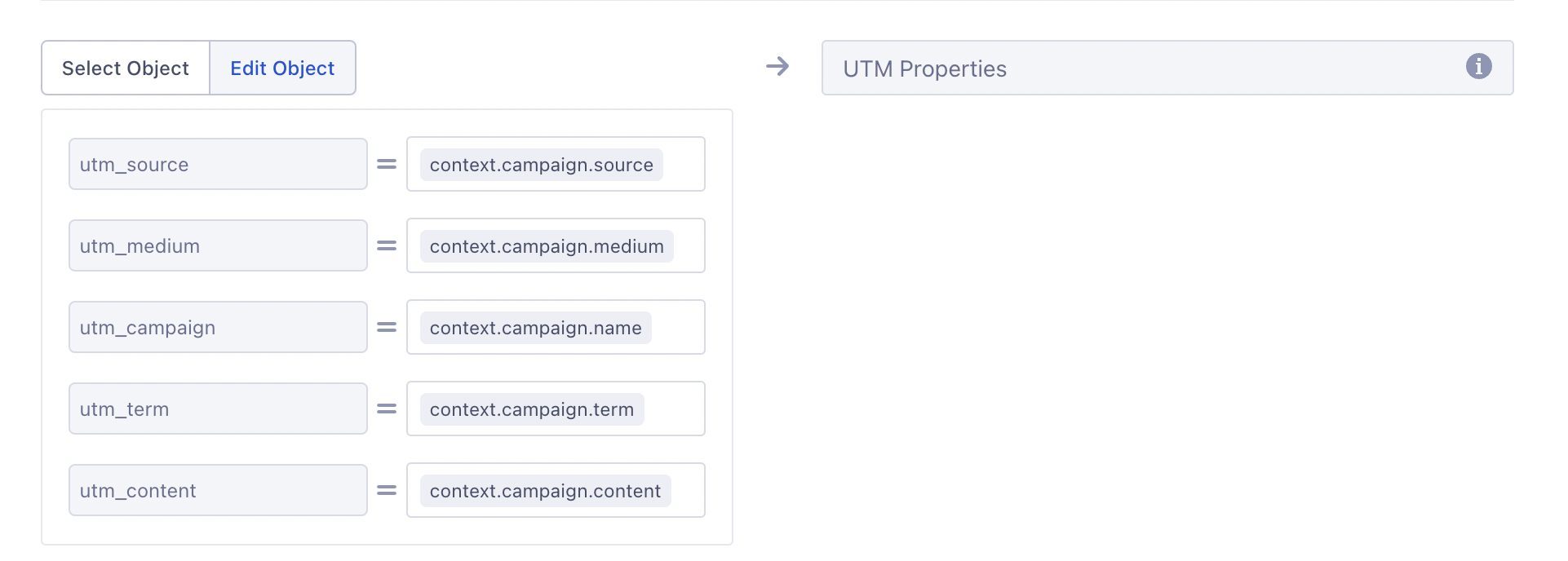Click the utm_campaign key field
Viewport: 1568px width, 561px height.
coord(218,327)
